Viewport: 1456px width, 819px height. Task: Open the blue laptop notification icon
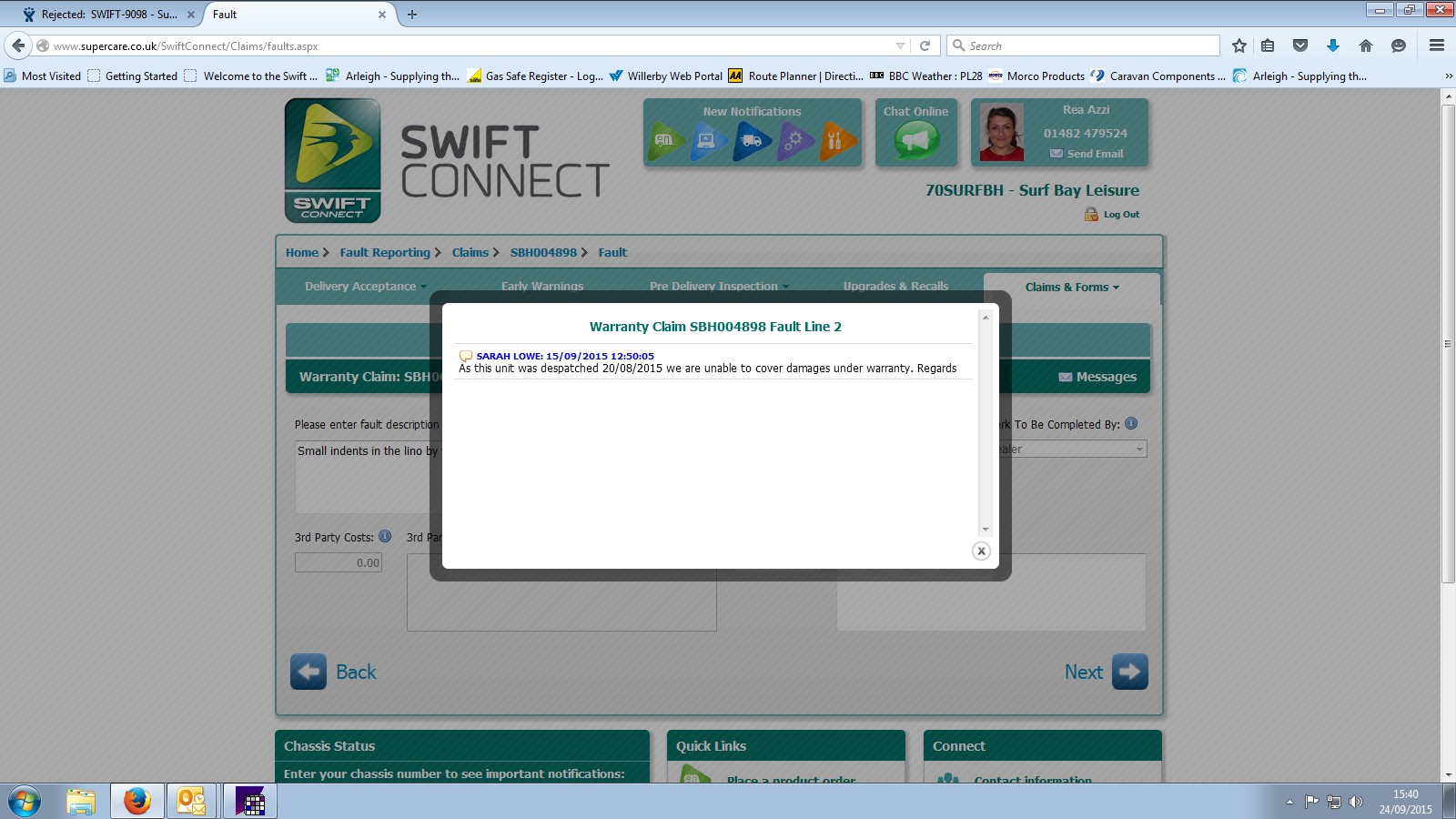[710, 141]
